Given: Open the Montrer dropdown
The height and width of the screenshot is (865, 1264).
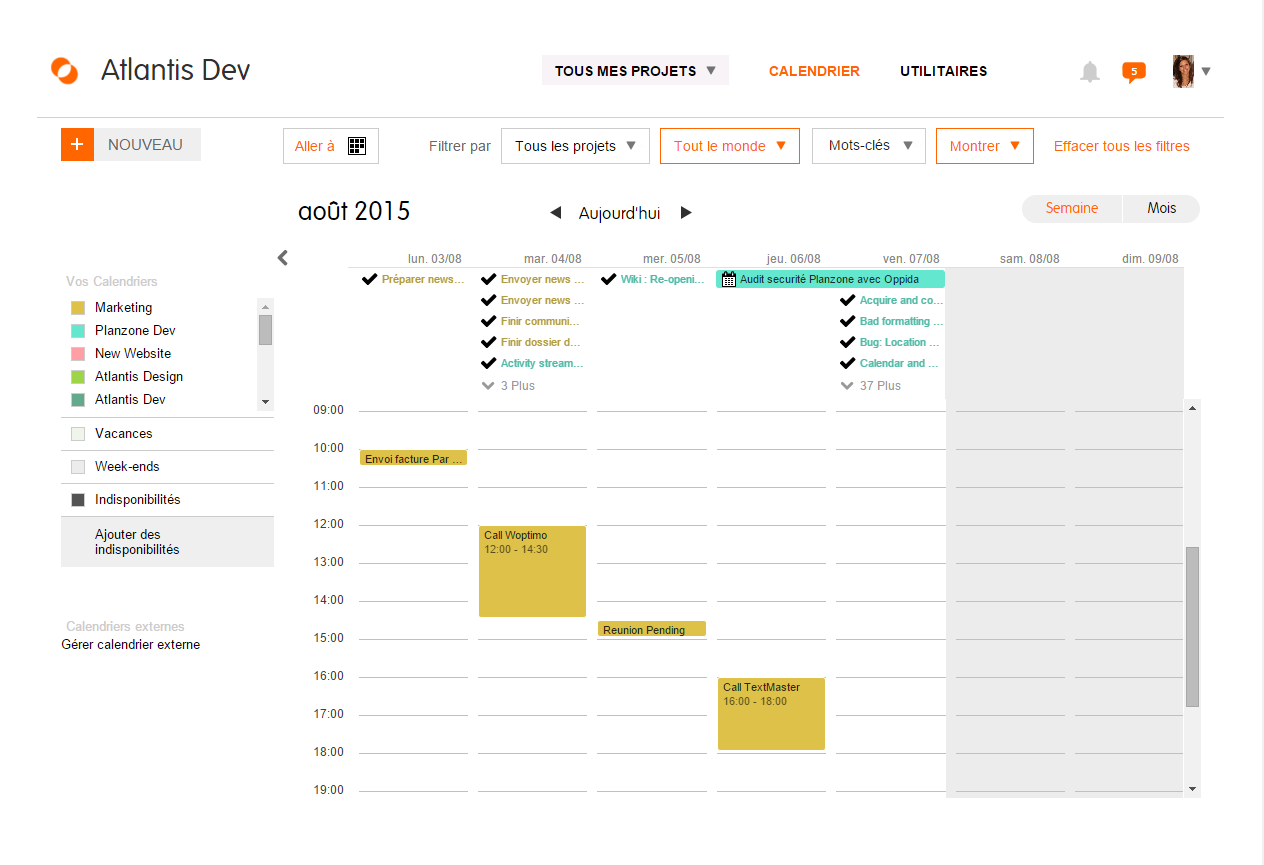Looking at the screenshot, I should pos(984,146).
